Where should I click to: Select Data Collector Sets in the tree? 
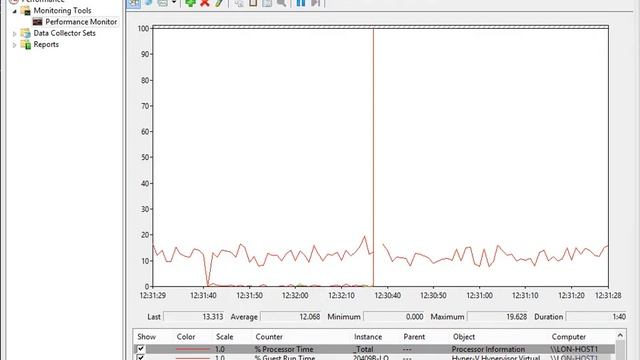click(64, 33)
